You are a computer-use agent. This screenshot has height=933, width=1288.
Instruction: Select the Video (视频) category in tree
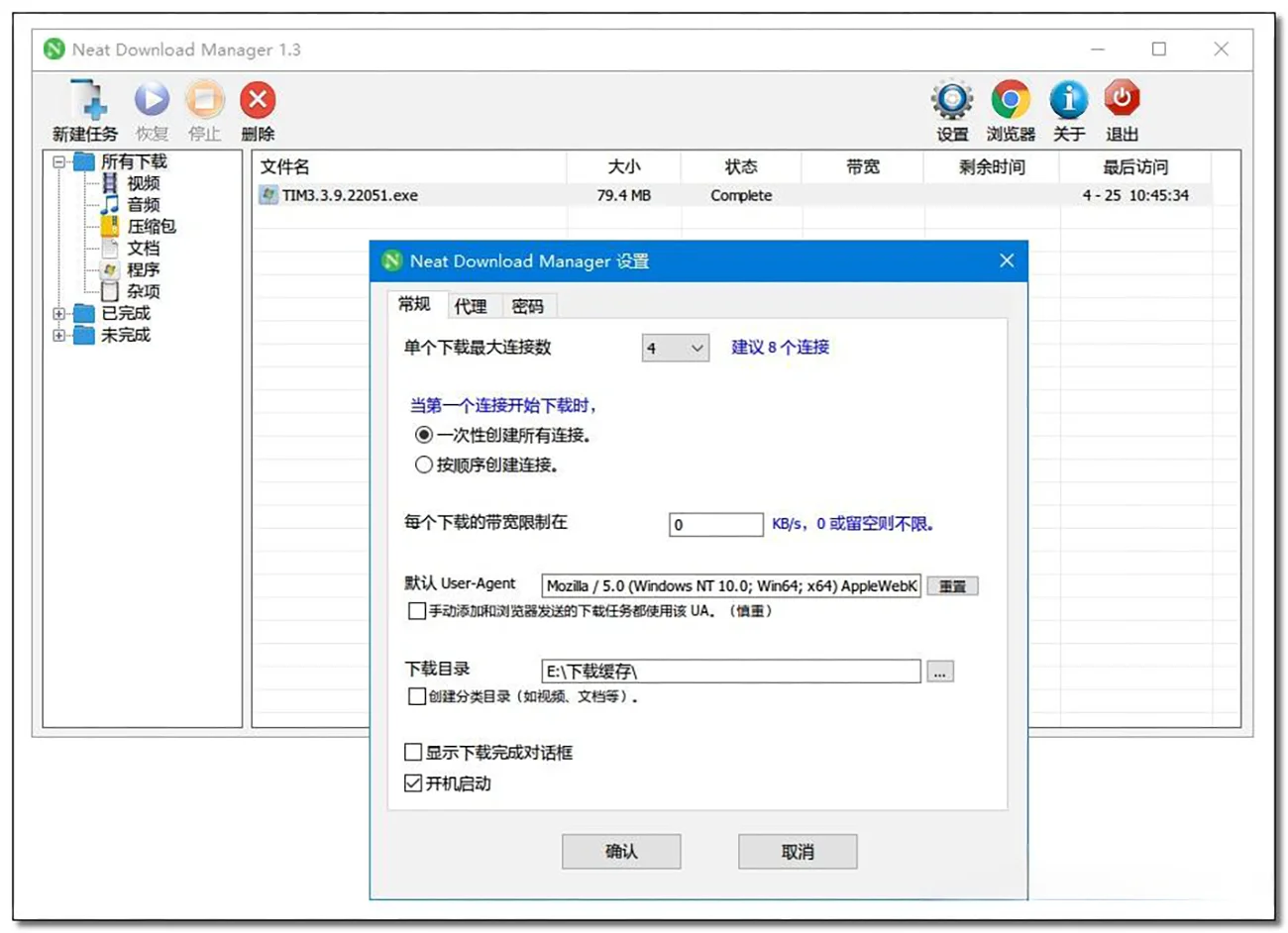(143, 183)
